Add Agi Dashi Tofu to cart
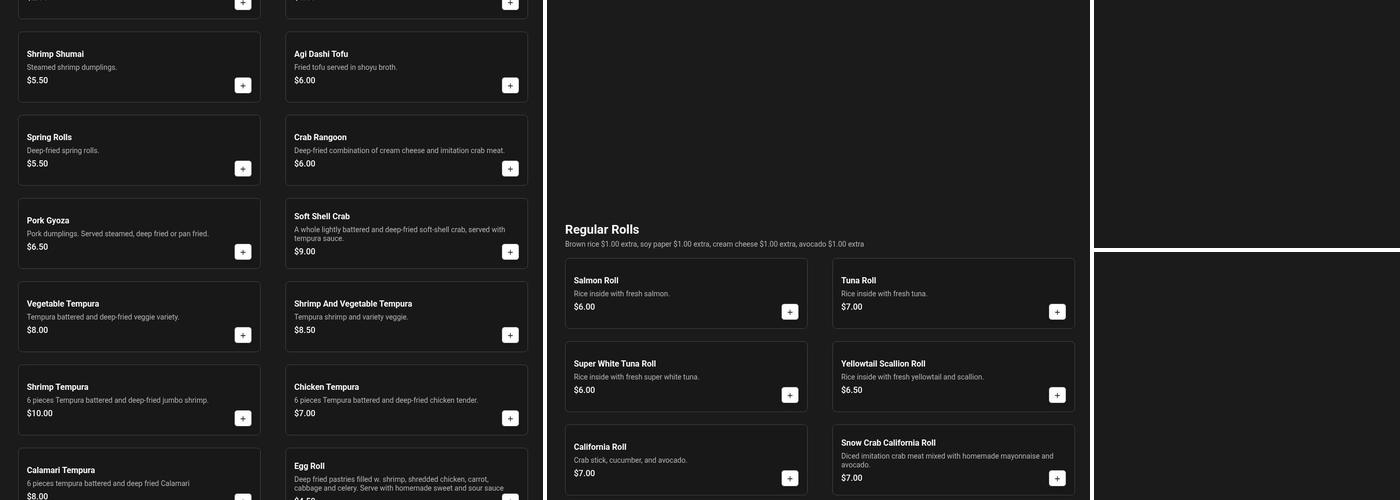Viewport: 1400px width, 500px height. [x=510, y=85]
